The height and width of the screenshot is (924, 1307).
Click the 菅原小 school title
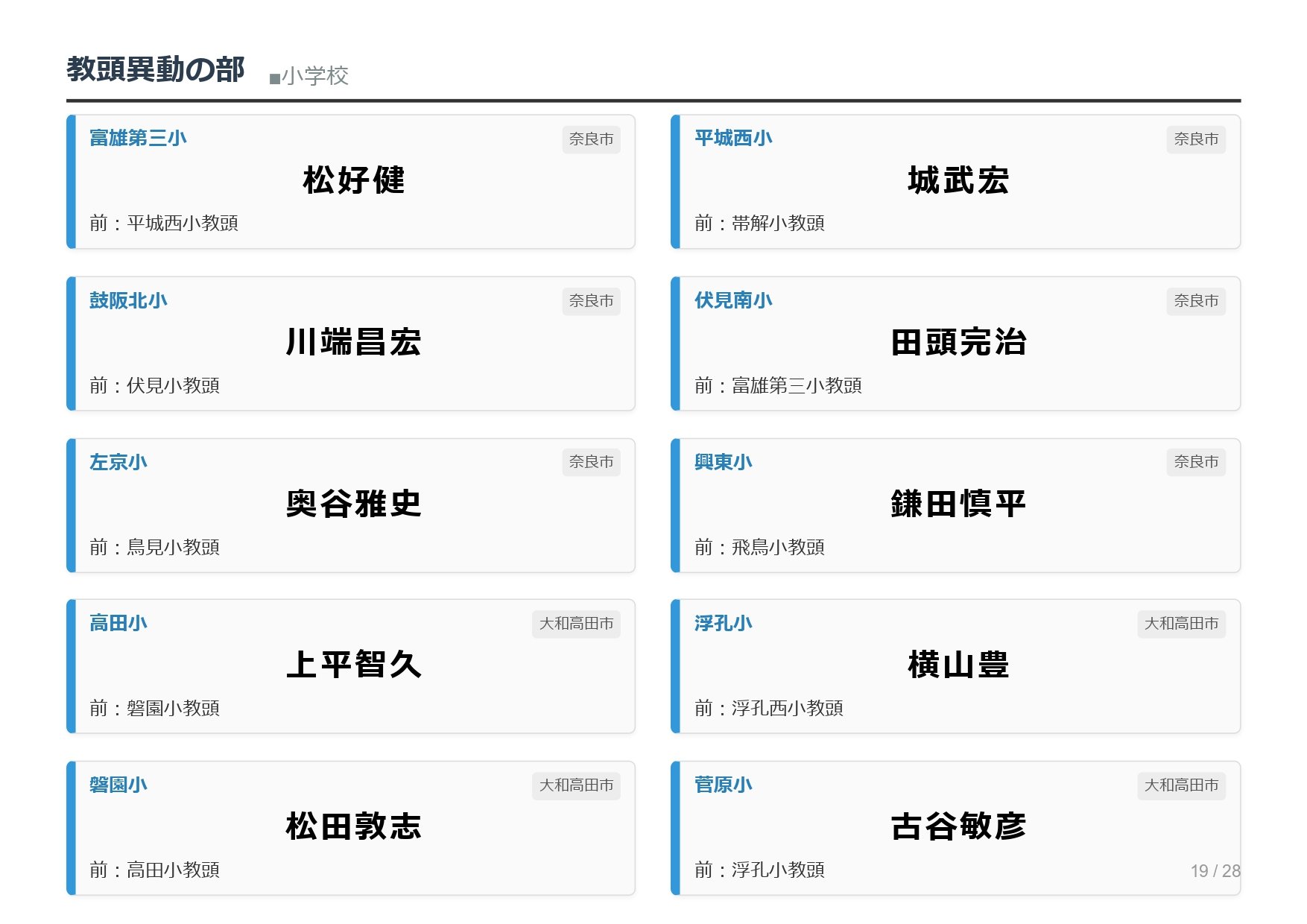tap(723, 785)
